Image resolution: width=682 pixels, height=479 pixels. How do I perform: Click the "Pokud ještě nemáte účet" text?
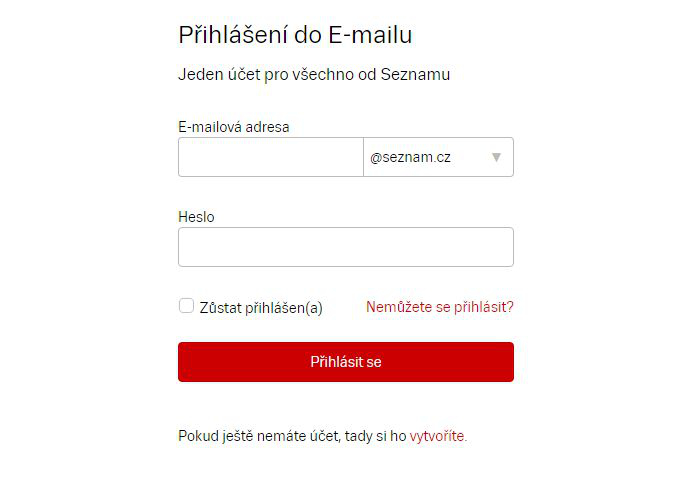tap(259, 436)
